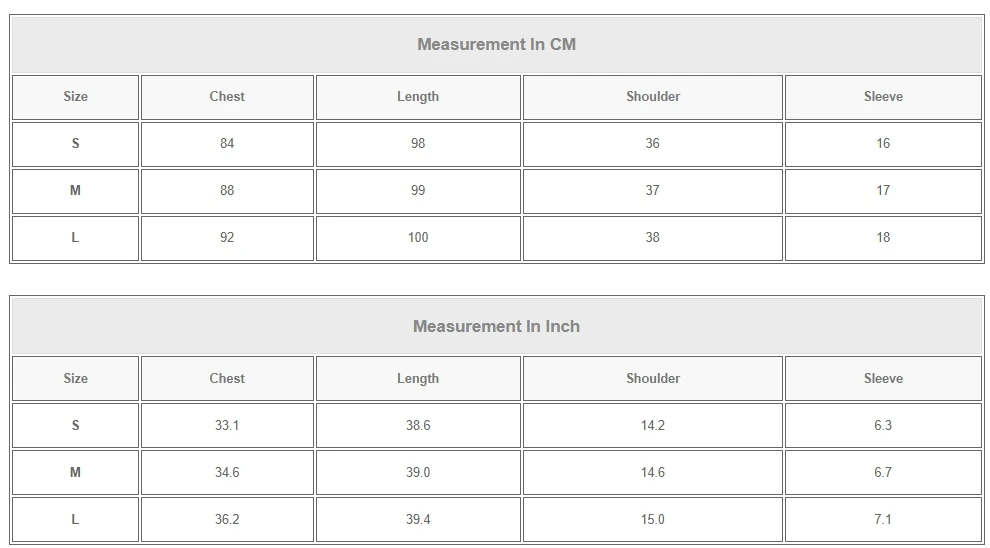Click the sleeve value 7.1 cell
This screenshot has width=990, height=548.
883,520
